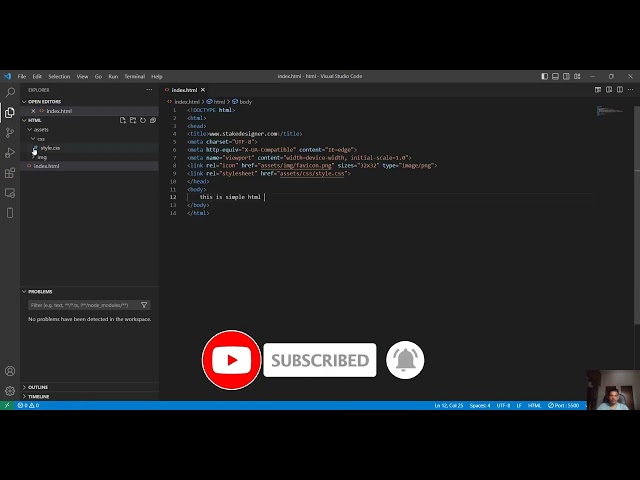Image resolution: width=640 pixels, height=480 pixels.
Task: Click the second editor action icon beside preview
Action: 609,90
